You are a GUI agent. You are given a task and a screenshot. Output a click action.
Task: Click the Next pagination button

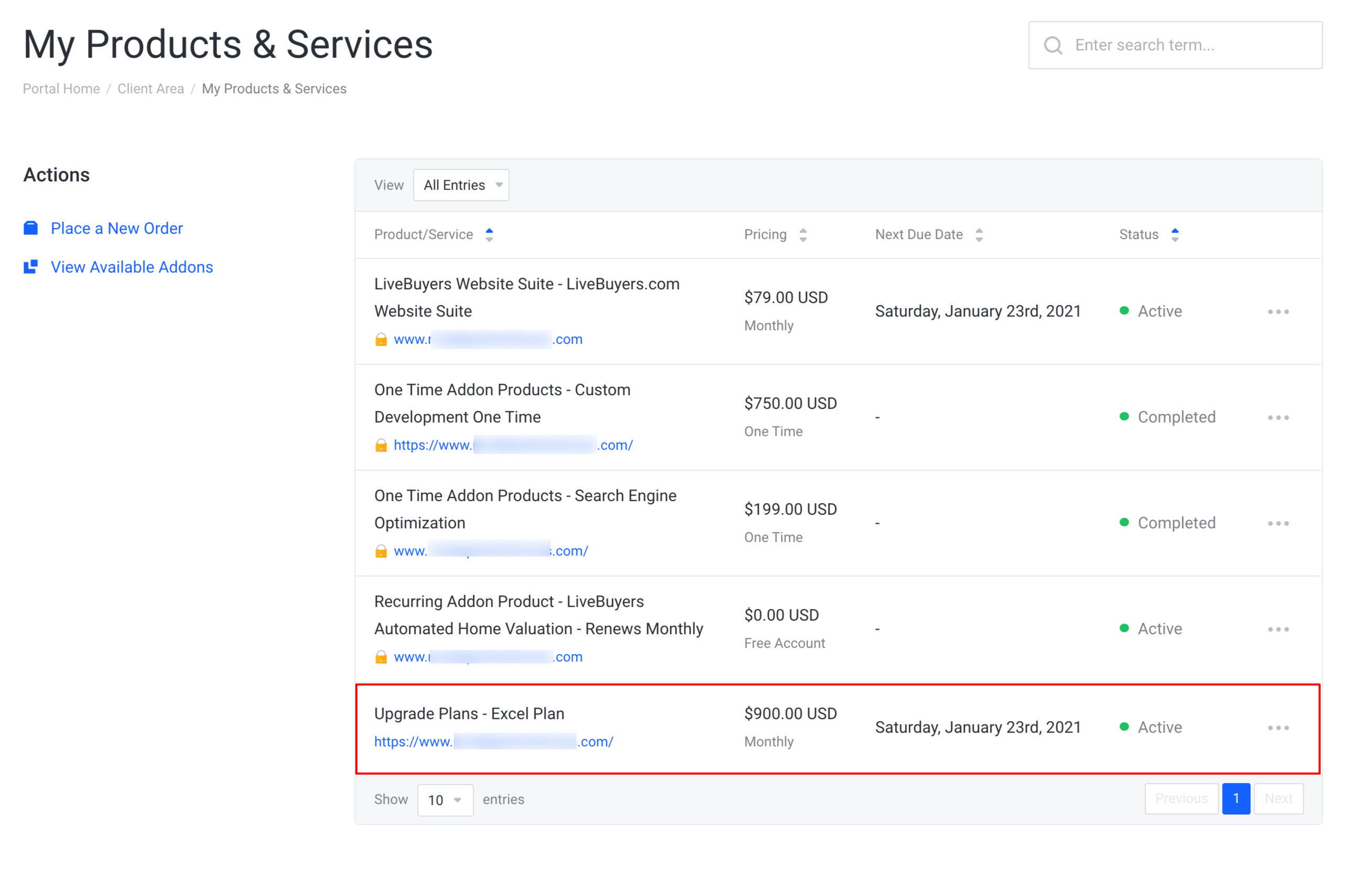point(1278,799)
